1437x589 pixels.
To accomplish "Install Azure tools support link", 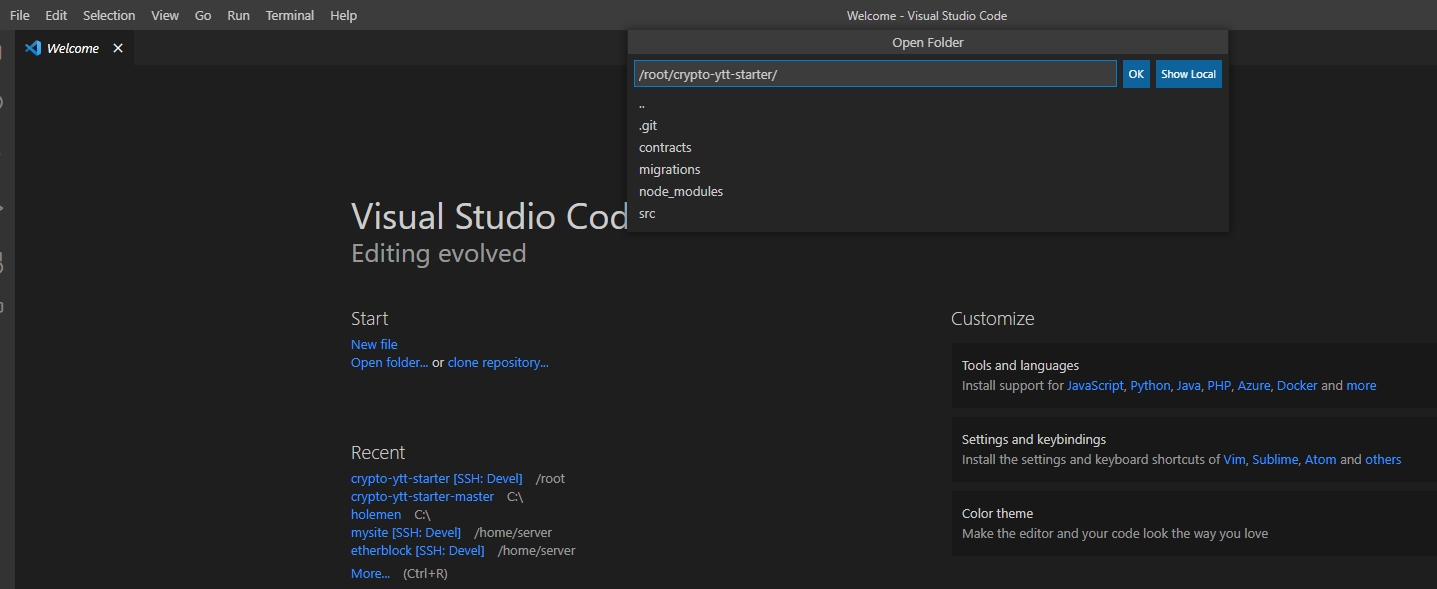I will point(1254,385).
